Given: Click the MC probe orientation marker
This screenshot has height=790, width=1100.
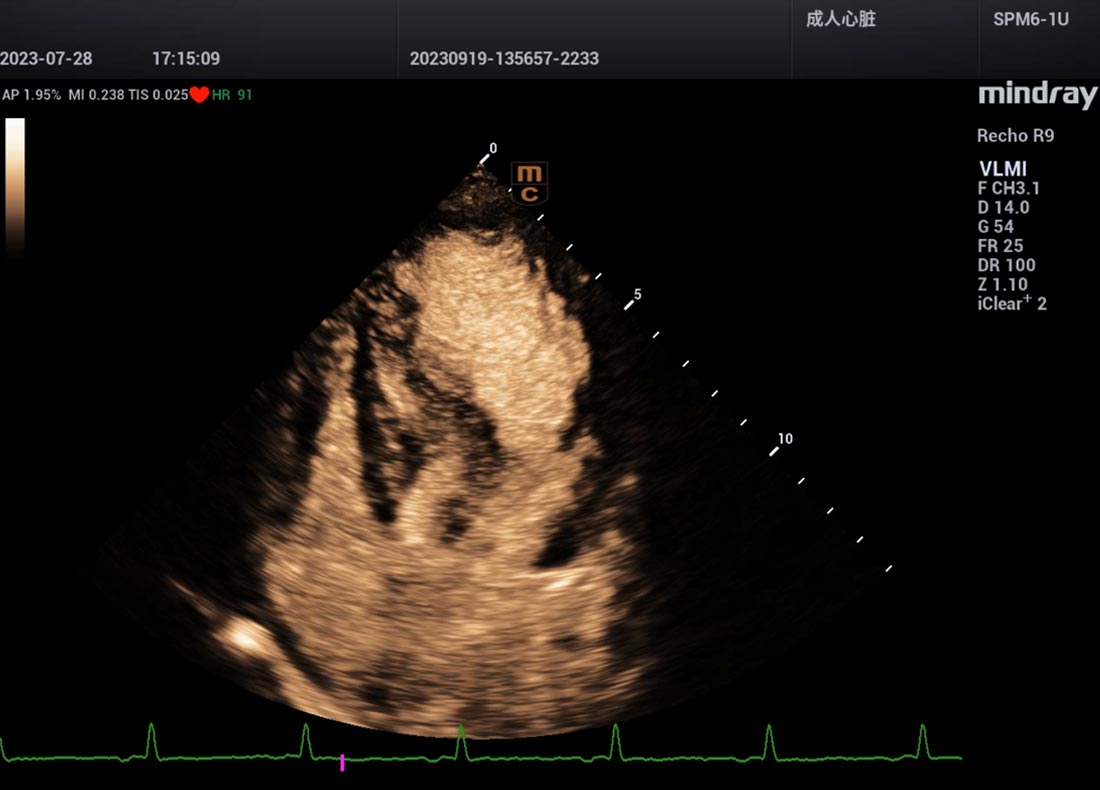Looking at the screenshot, I should (529, 184).
